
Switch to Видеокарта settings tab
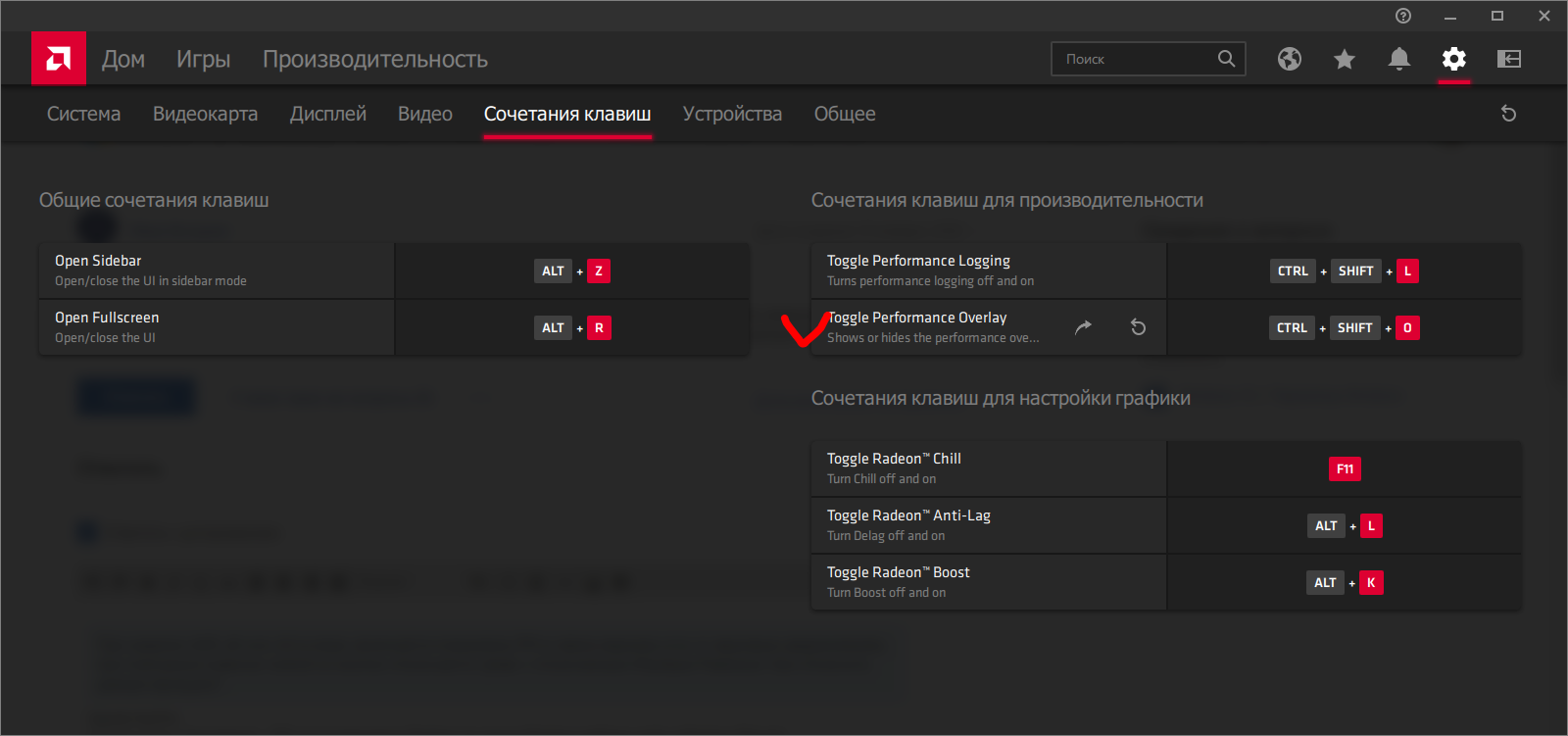tap(206, 114)
